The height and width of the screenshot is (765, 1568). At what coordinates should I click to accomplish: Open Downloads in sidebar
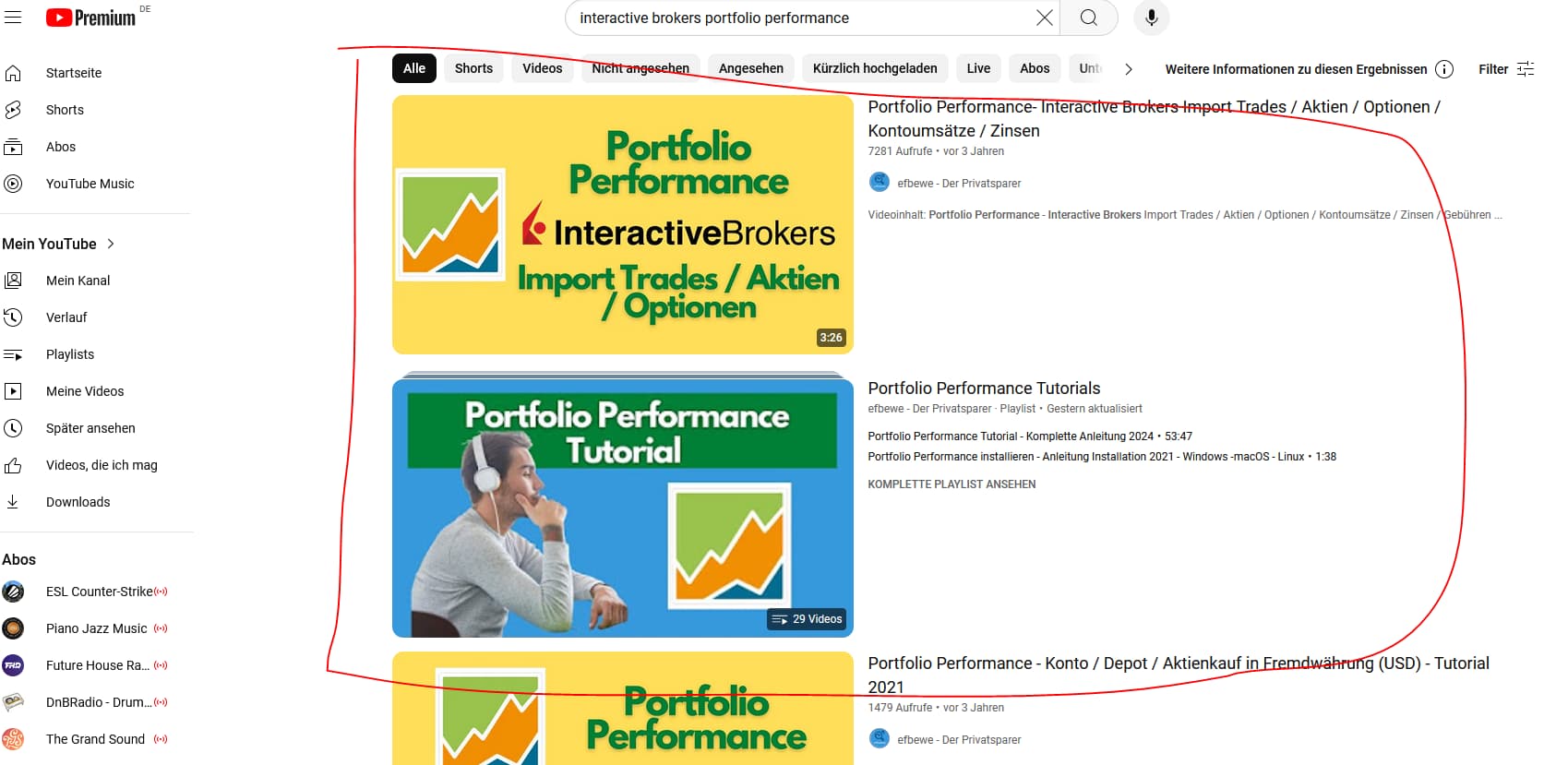point(78,502)
